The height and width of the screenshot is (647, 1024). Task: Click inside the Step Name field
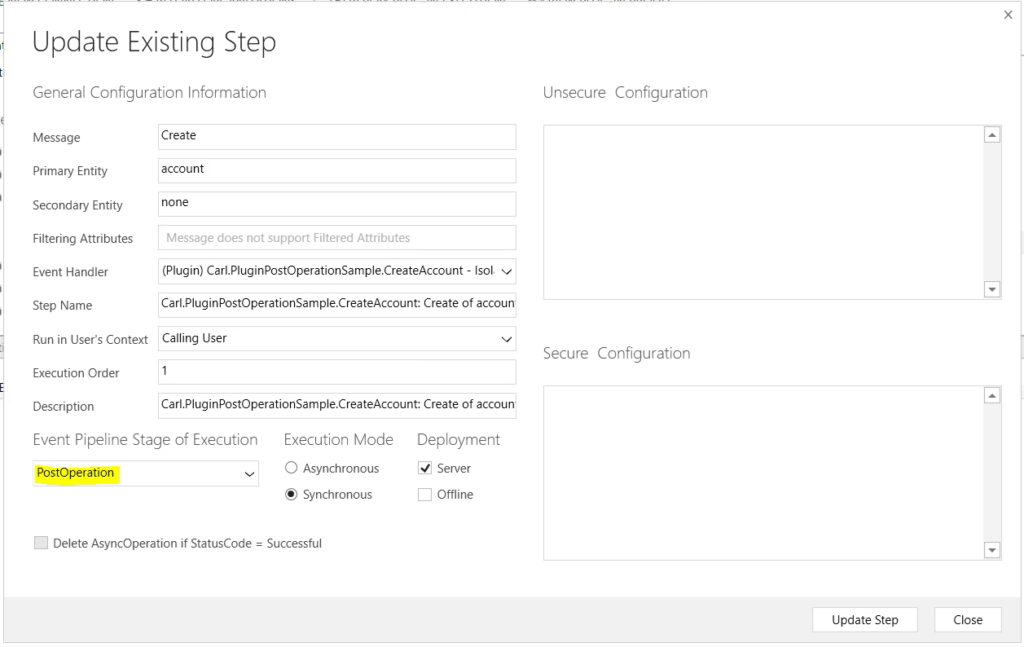click(x=337, y=305)
